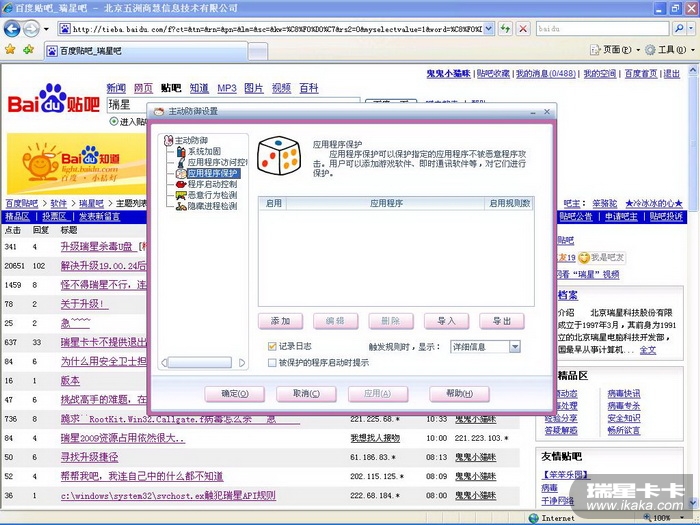Click the dice icon in dialog
The height and width of the screenshot is (525, 700).
click(x=279, y=156)
